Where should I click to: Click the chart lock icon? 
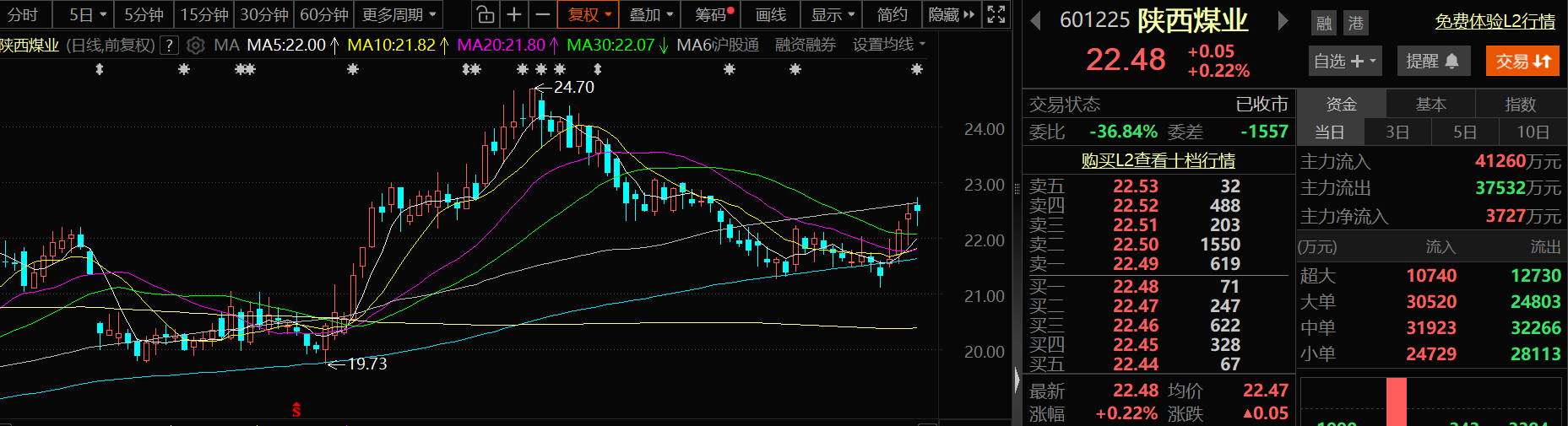point(485,14)
